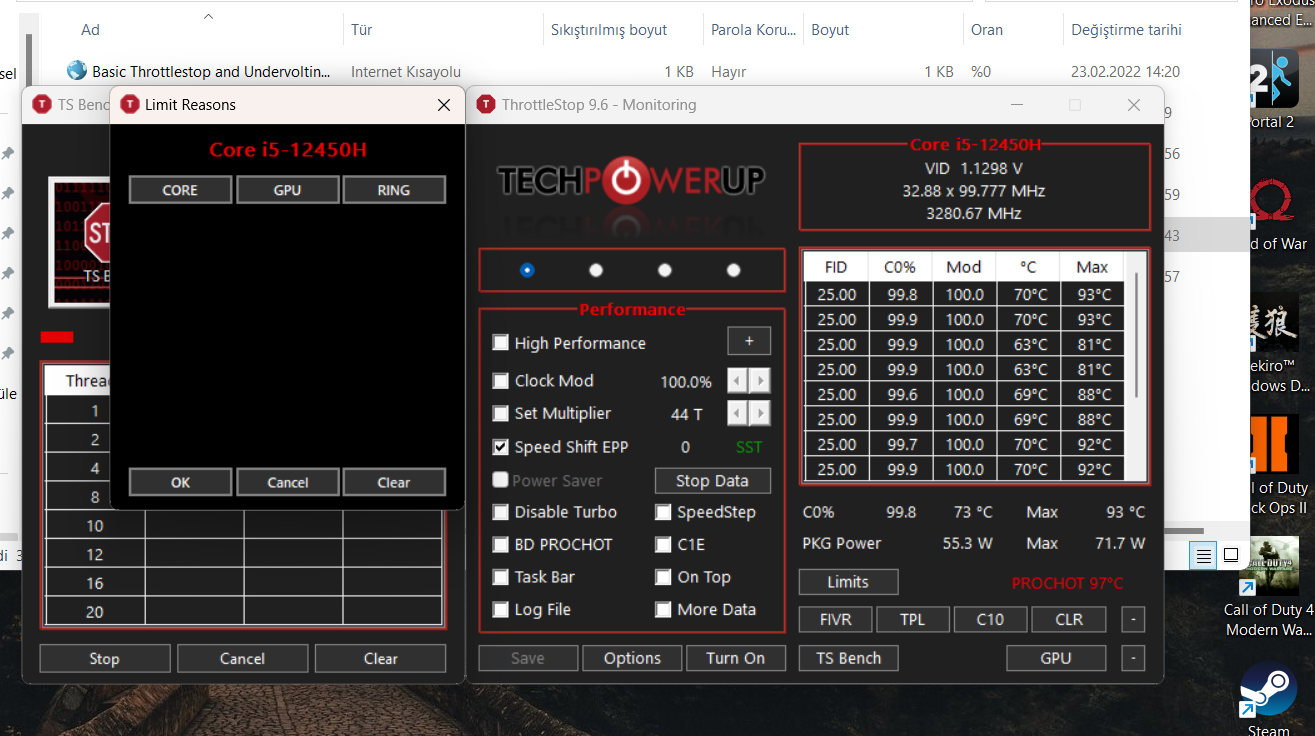Screen dimensions: 1315x736
Task: Raise Set Multiplier with the right arrow
Action: tap(760, 413)
